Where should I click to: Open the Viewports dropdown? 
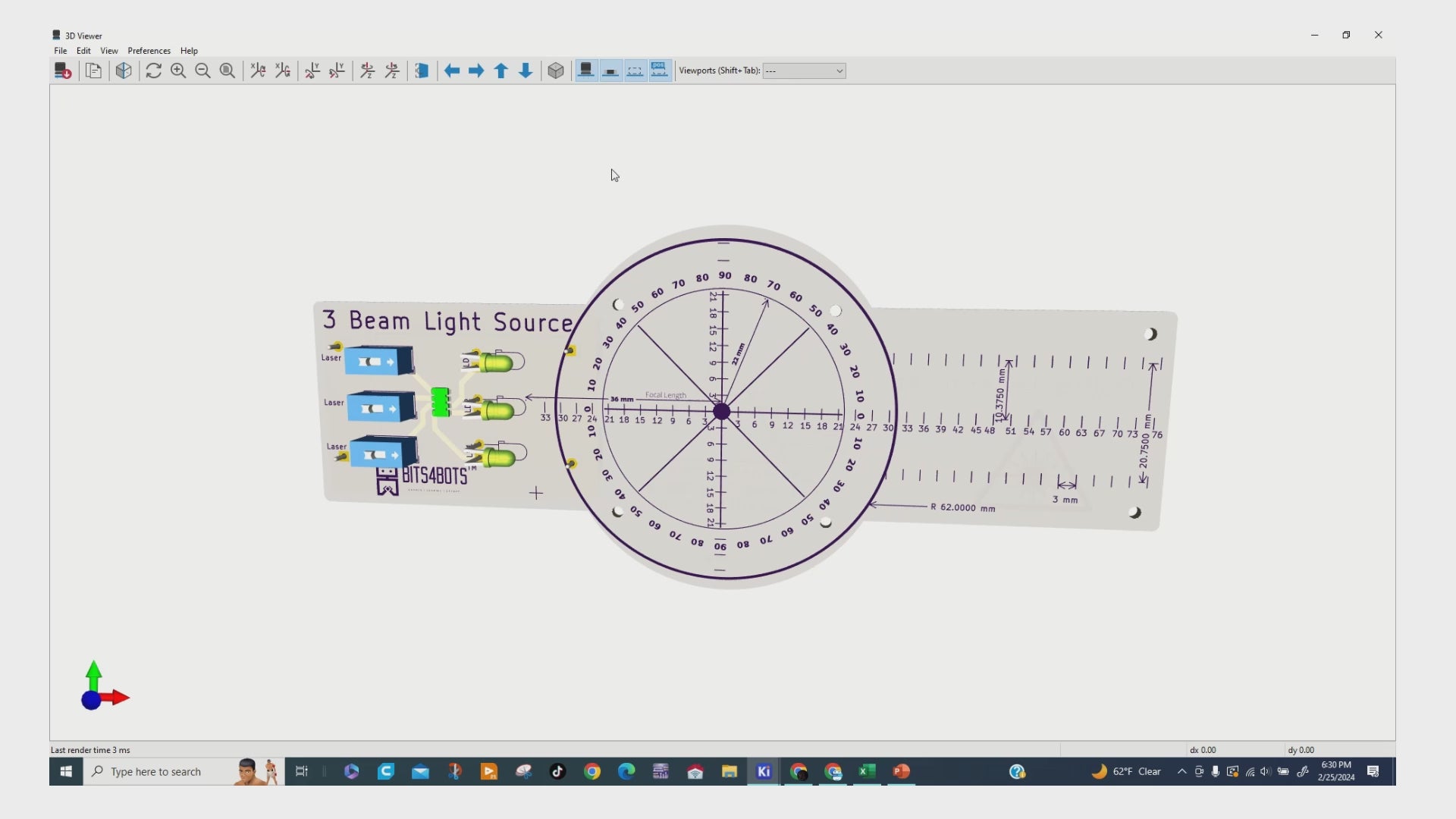pyautogui.click(x=804, y=71)
